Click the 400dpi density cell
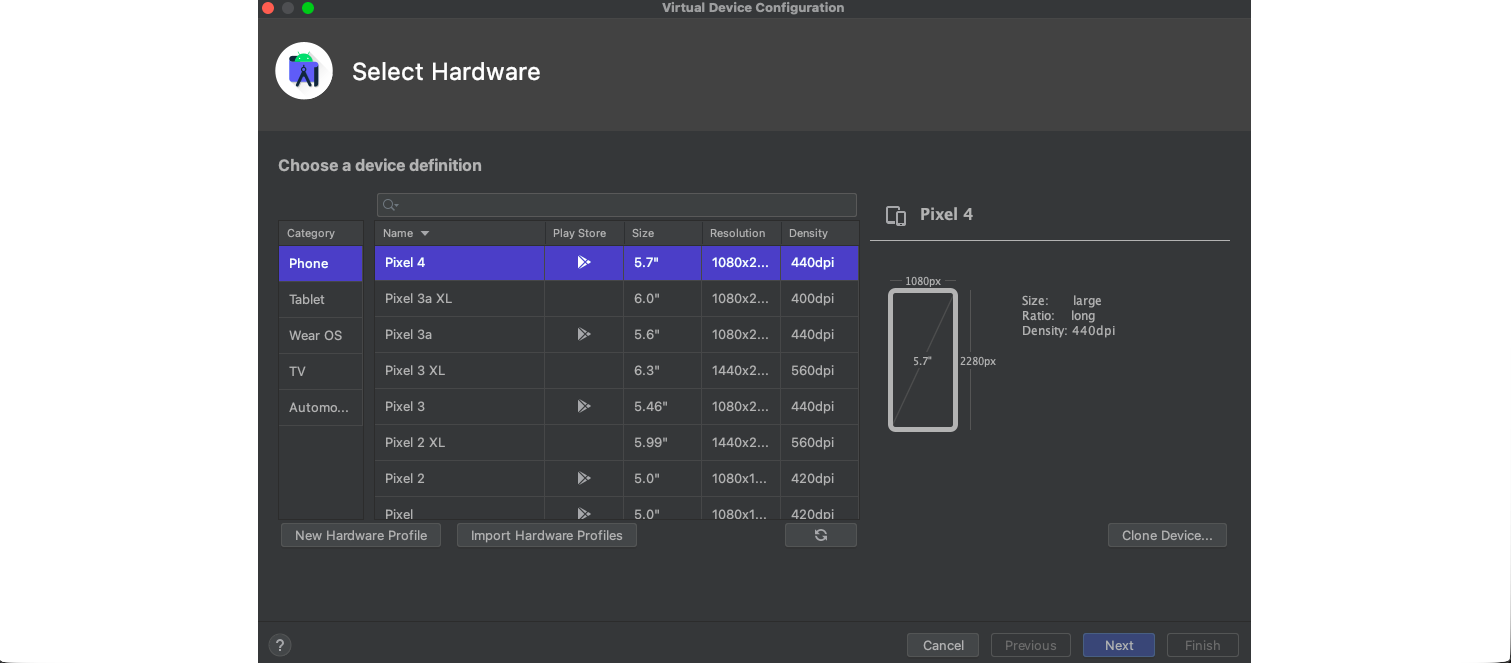This screenshot has height=663, width=1511. point(820,299)
